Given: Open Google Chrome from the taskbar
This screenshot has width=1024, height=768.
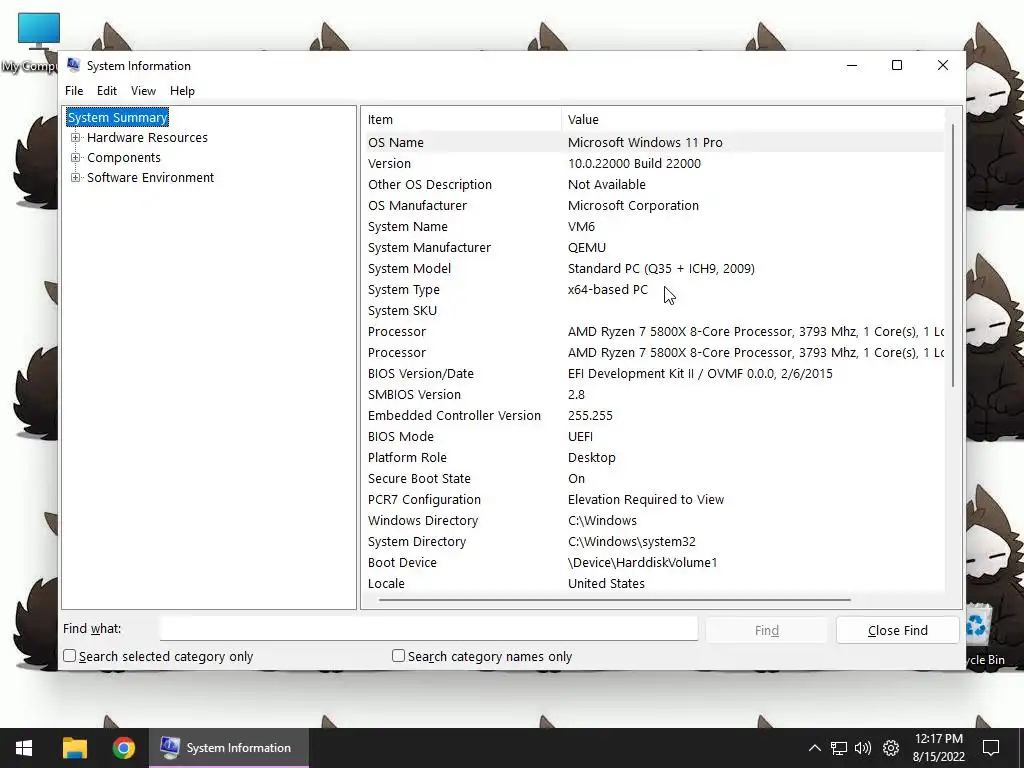Looking at the screenshot, I should tap(123, 748).
